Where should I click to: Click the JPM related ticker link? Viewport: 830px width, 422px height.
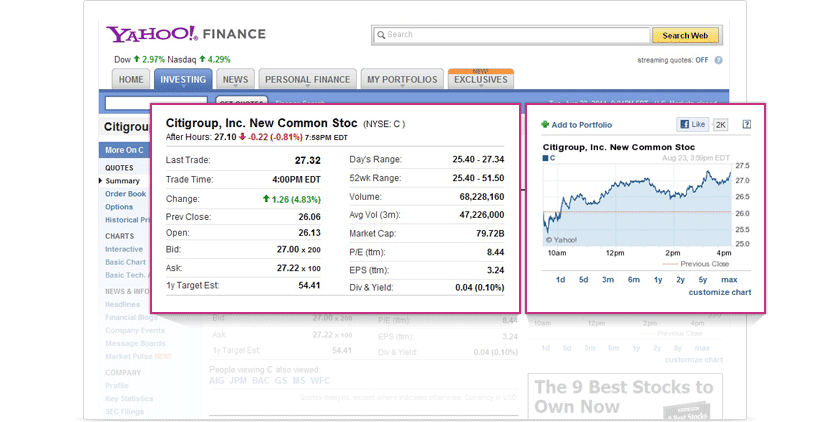(x=238, y=381)
